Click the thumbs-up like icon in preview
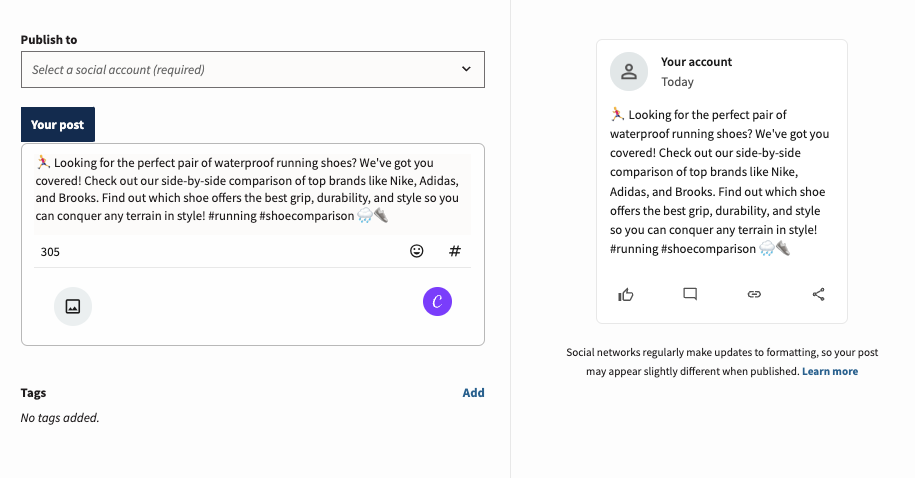 626,294
